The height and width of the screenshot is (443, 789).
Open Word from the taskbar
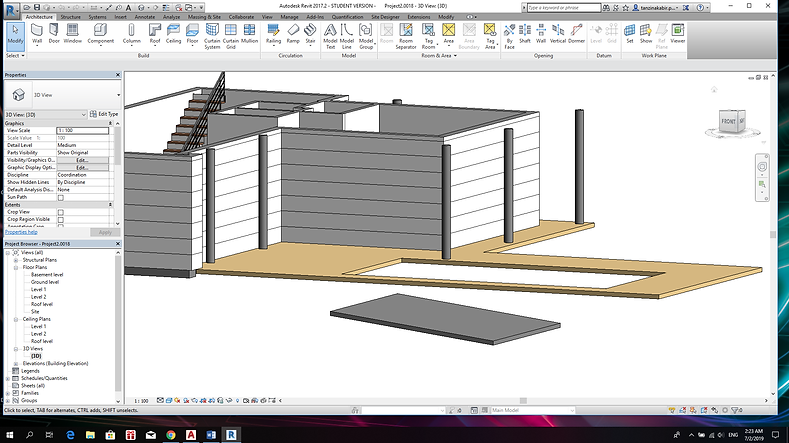coord(211,434)
